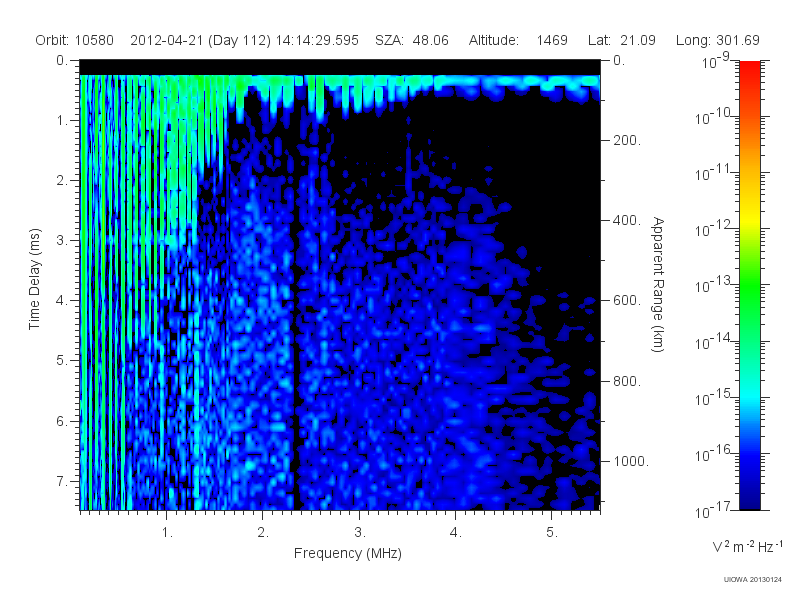Click the 10^-14 colorbar tick label
Viewport: 800px width, 600px height.
715,342
